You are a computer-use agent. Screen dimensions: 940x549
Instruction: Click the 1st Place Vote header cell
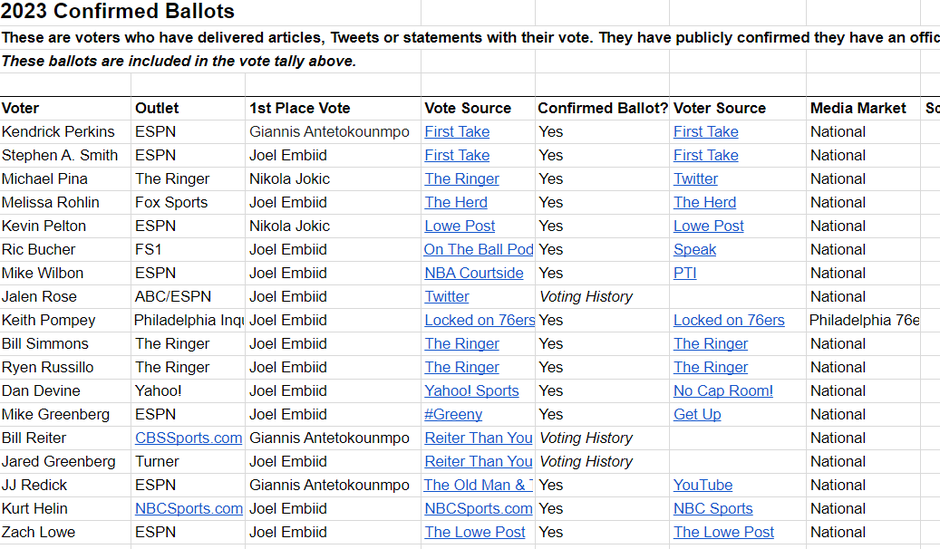click(x=300, y=108)
